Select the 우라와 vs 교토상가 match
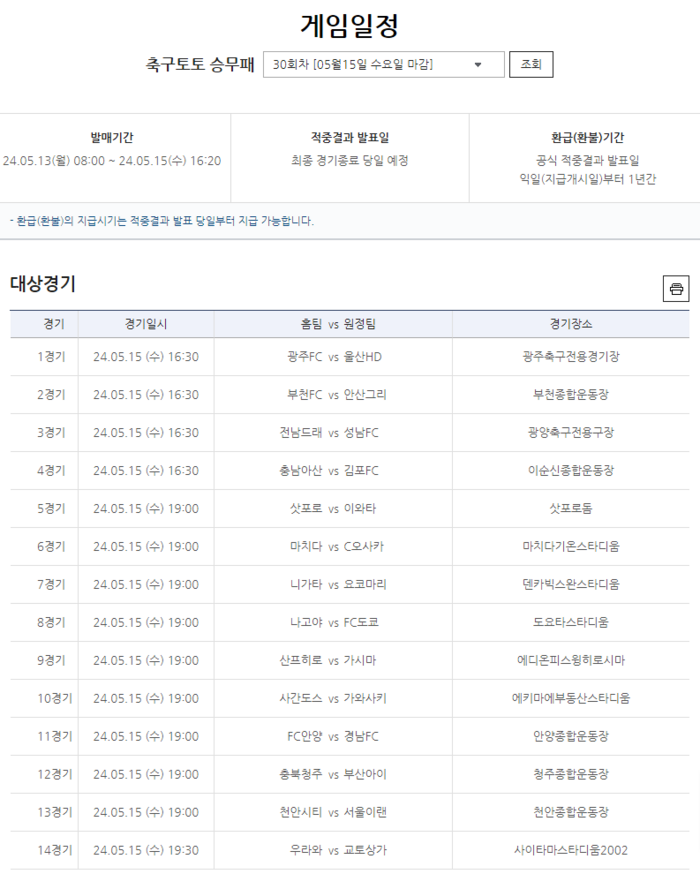 pos(333,851)
